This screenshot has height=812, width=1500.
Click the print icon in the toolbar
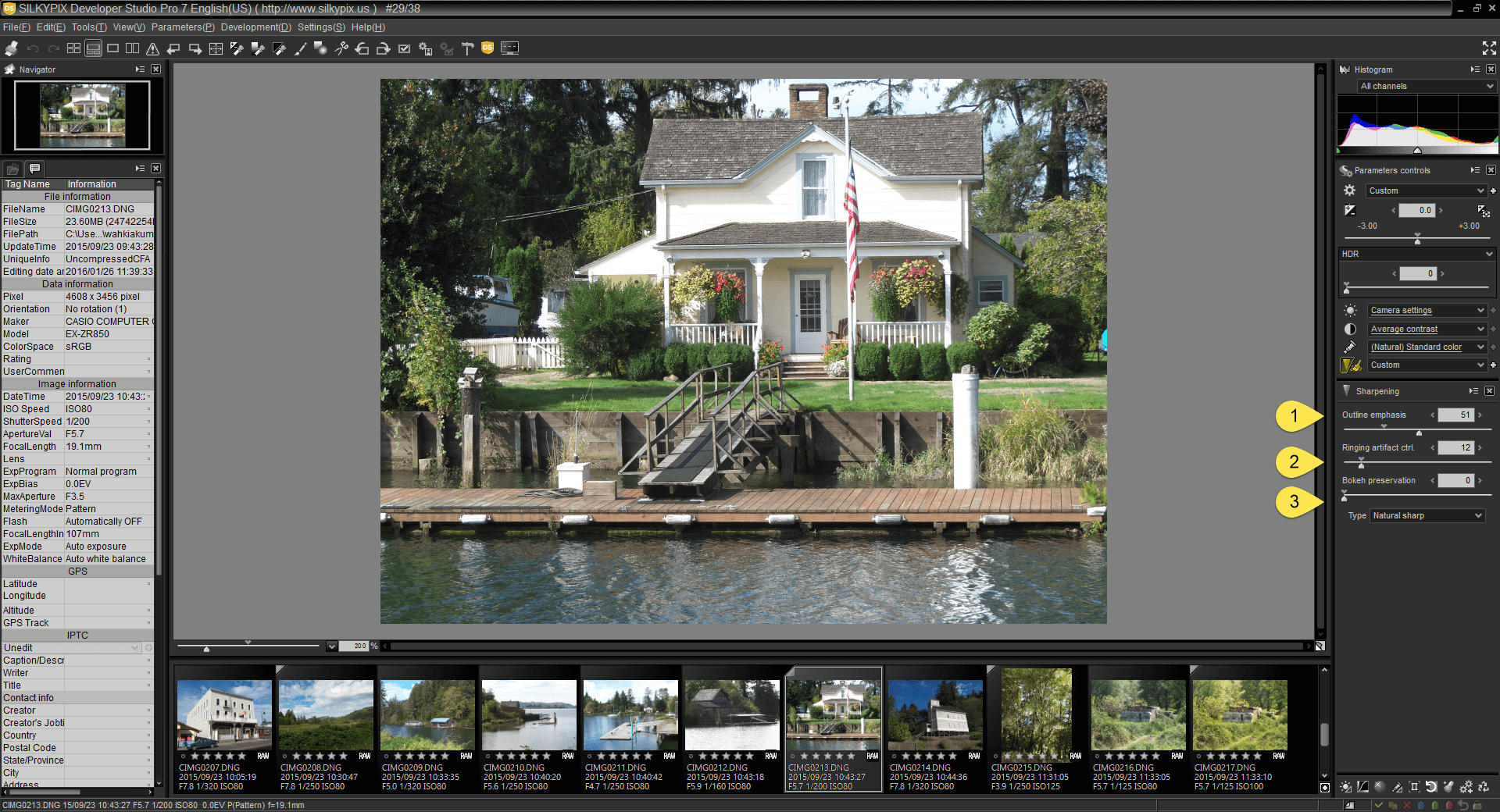pyautogui.click(x=11, y=48)
